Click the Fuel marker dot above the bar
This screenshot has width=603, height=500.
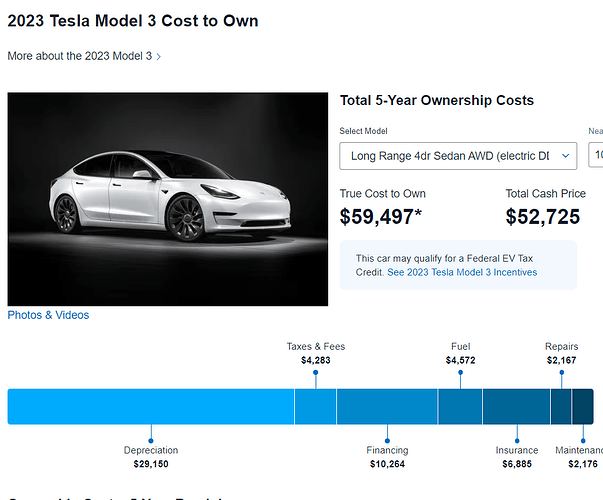coord(461,372)
